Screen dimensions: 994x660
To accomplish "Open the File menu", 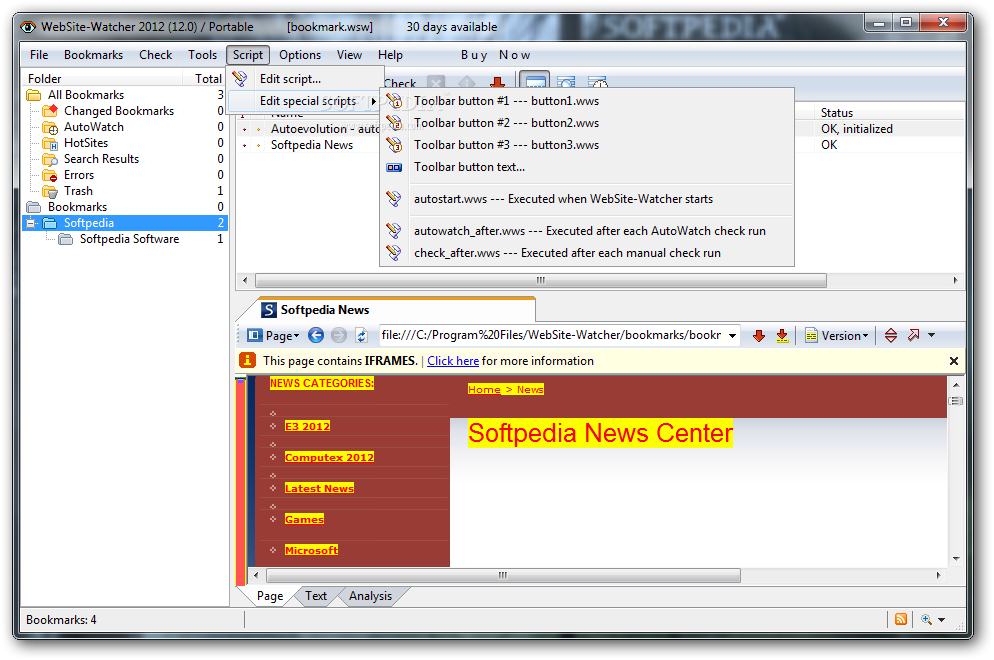I will pyautogui.click(x=39, y=55).
